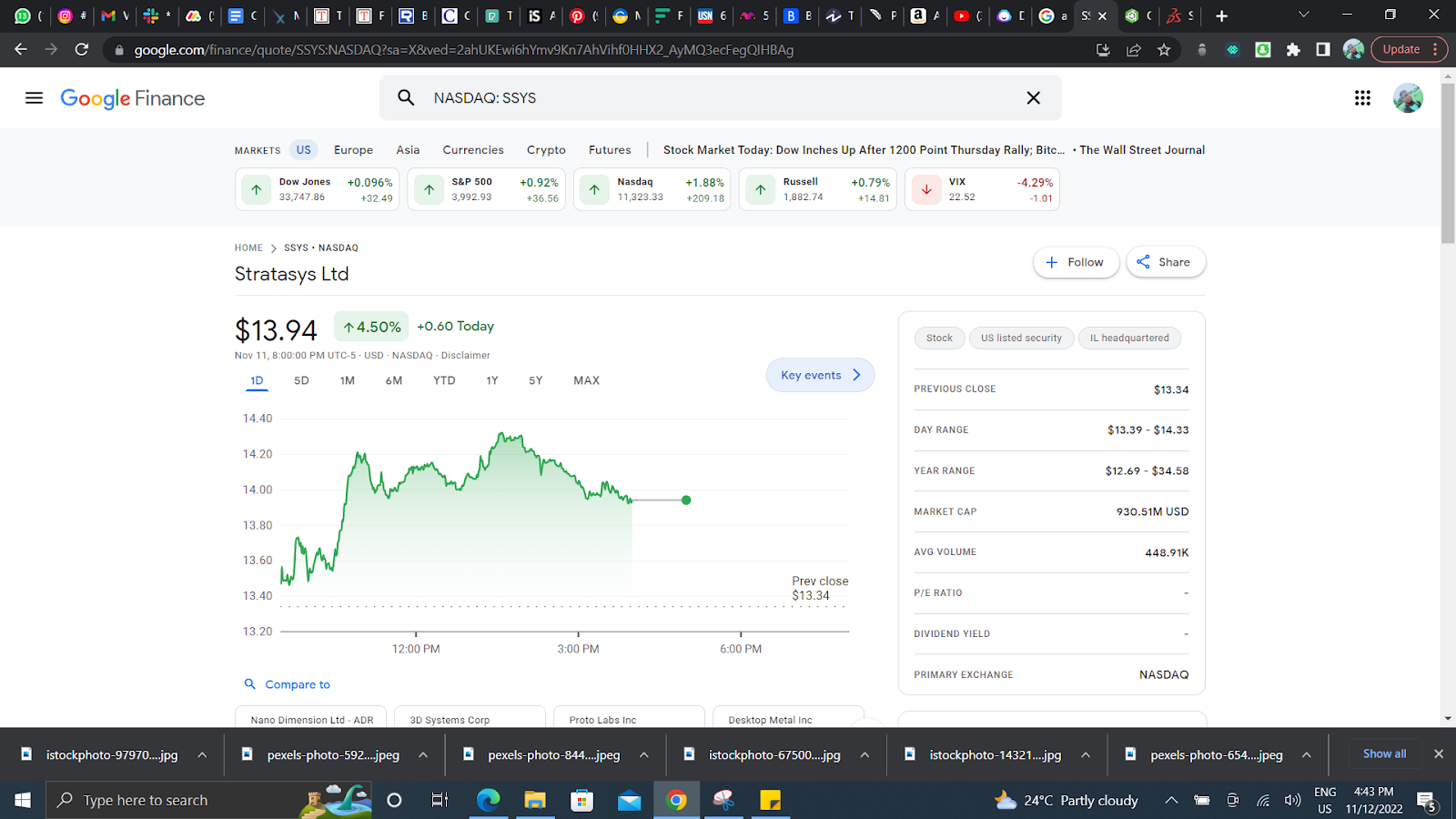Screen dimensions: 1456x819
Task: Open Microsoft Edge from the taskbar
Action: [489, 800]
